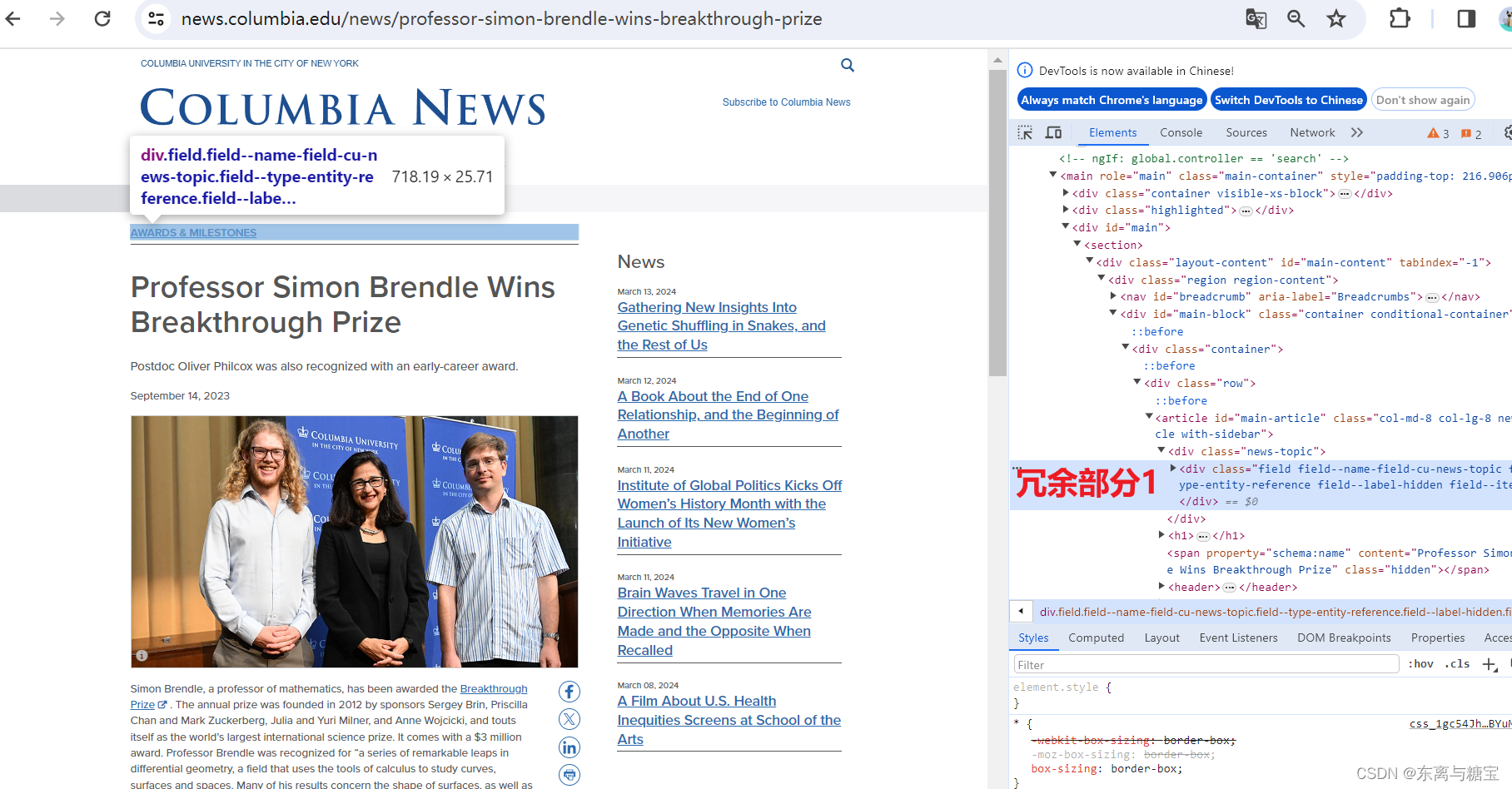
Task: Open the css_1gc54Jh stylesheet source link
Action: [1460, 724]
